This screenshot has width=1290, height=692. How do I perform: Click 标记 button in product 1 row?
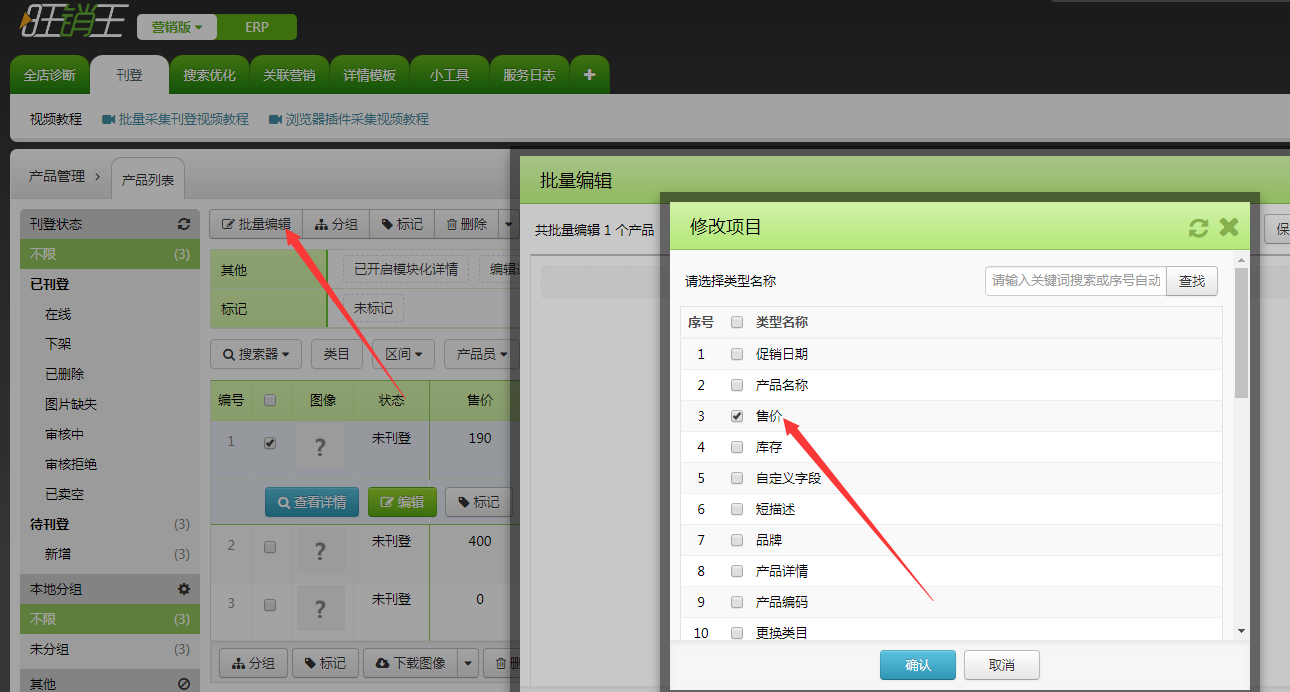(x=479, y=502)
